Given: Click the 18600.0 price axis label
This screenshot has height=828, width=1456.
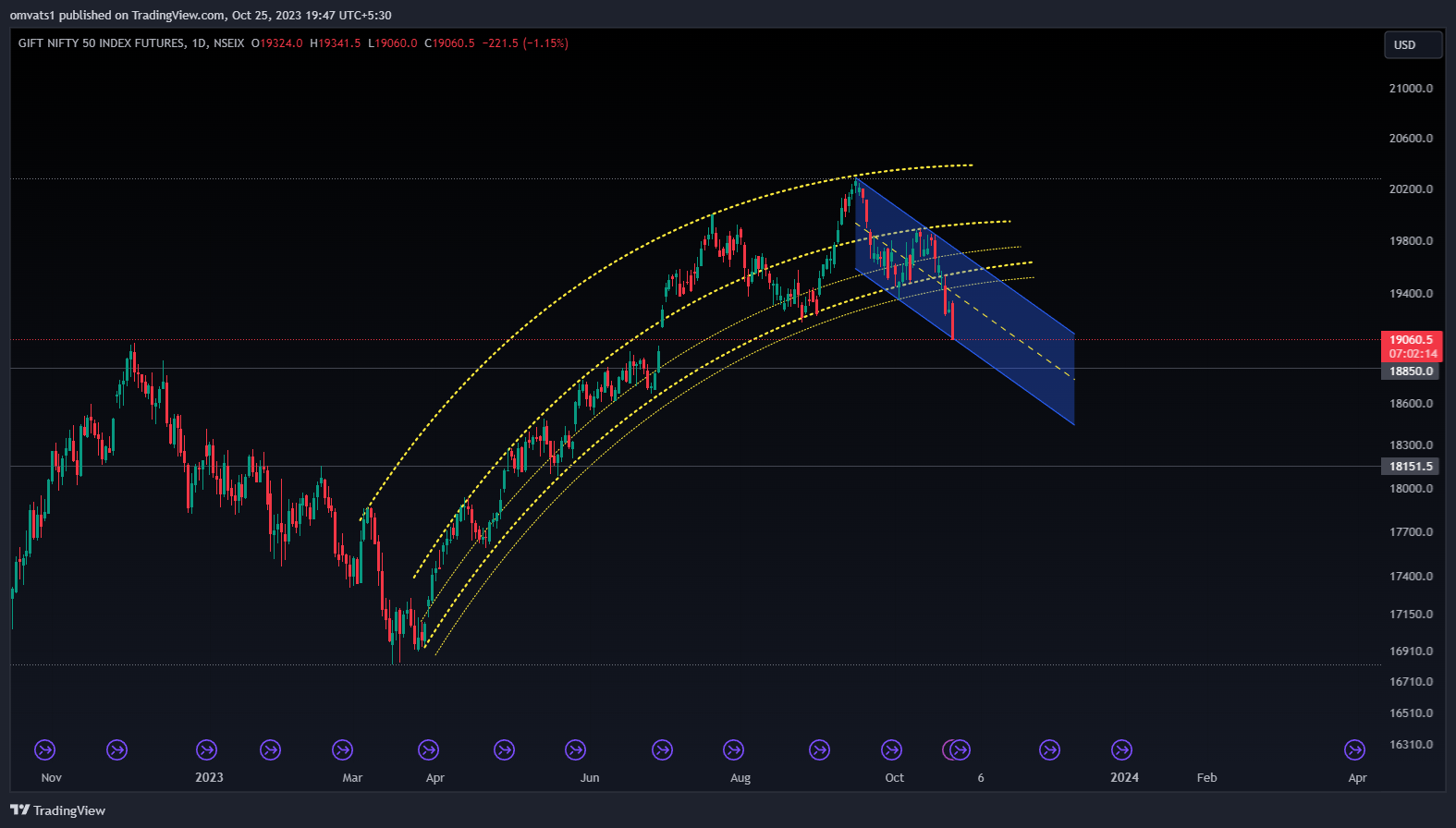Looking at the screenshot, I should coord(1411,404).
